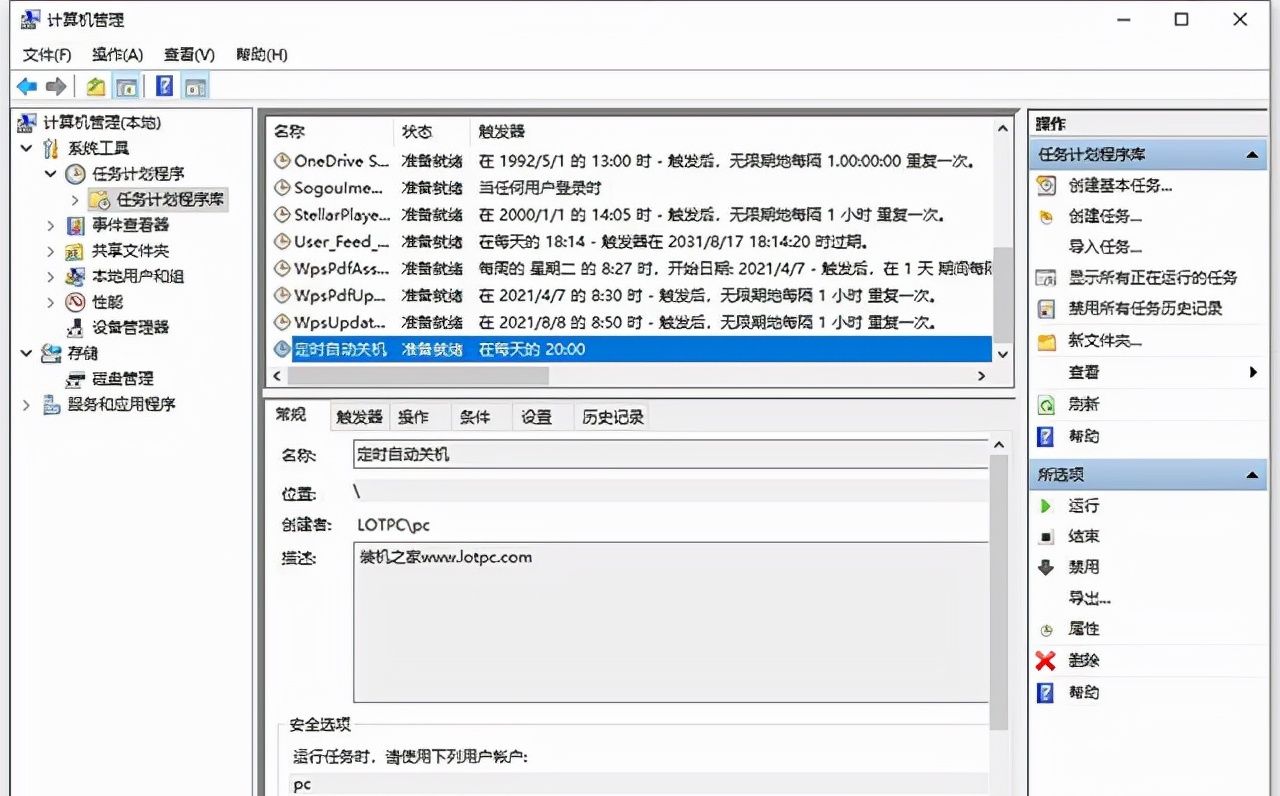This screenshot has width=1280, height=796.
Task: Expand the 事件查看器 tree node
Action: click(51, 225)
